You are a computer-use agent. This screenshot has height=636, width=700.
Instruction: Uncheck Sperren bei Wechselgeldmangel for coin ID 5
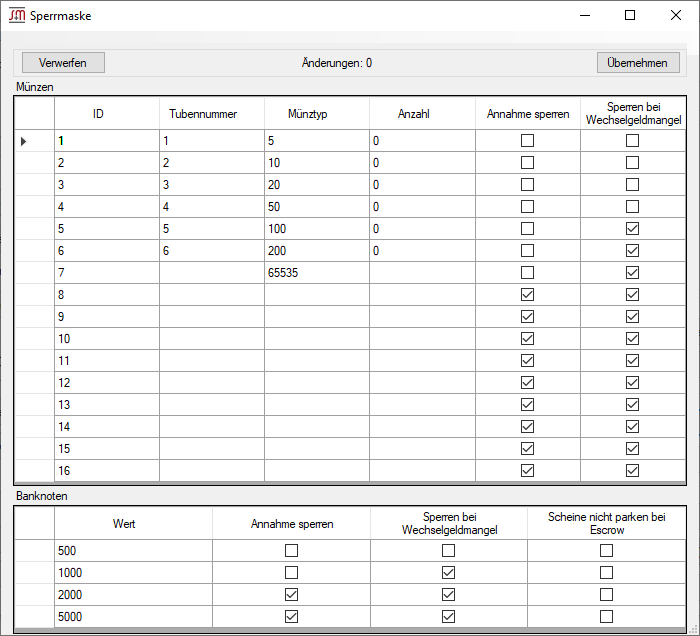(632, 229)
